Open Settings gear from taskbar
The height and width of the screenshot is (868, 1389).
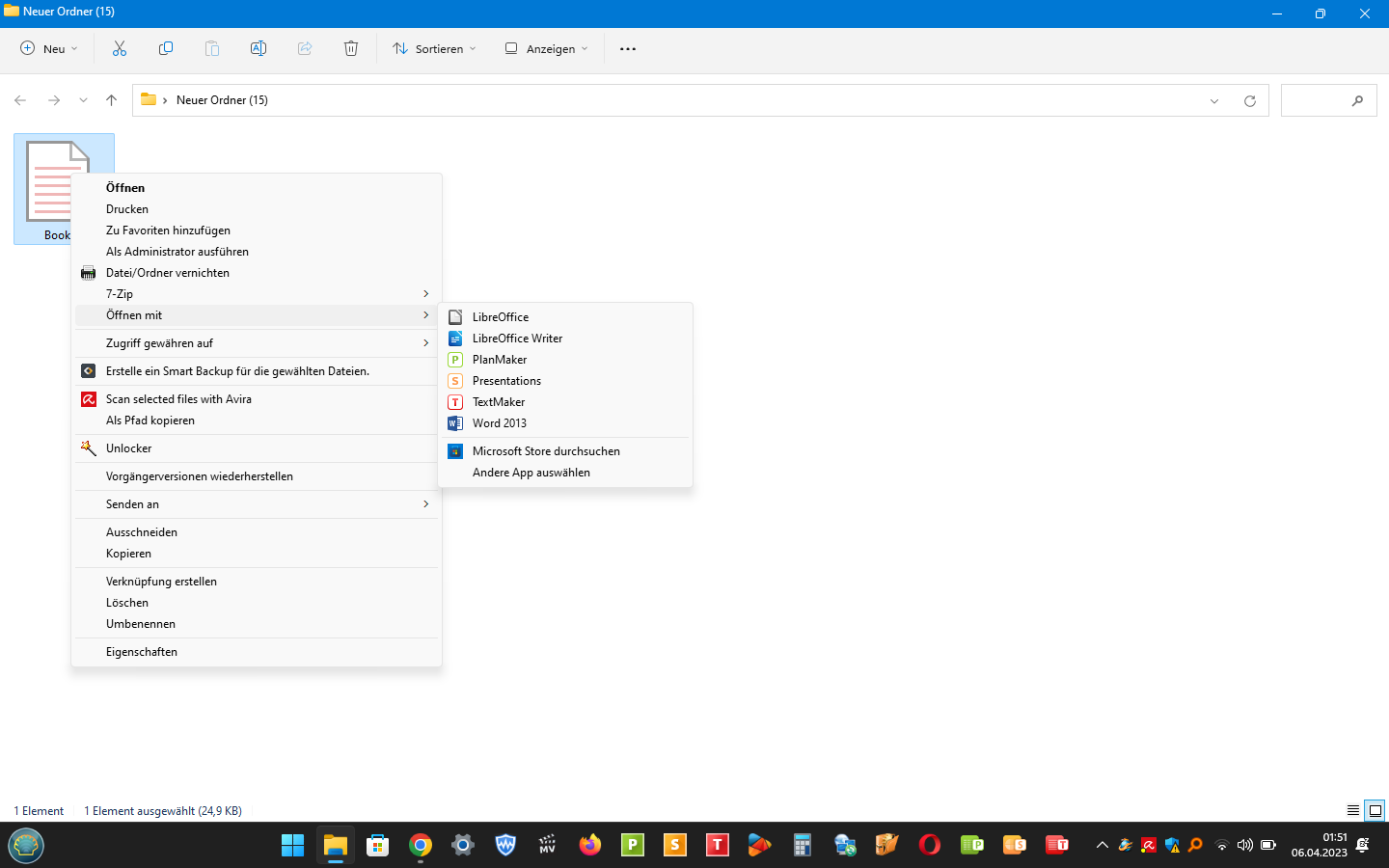point(463,845)
